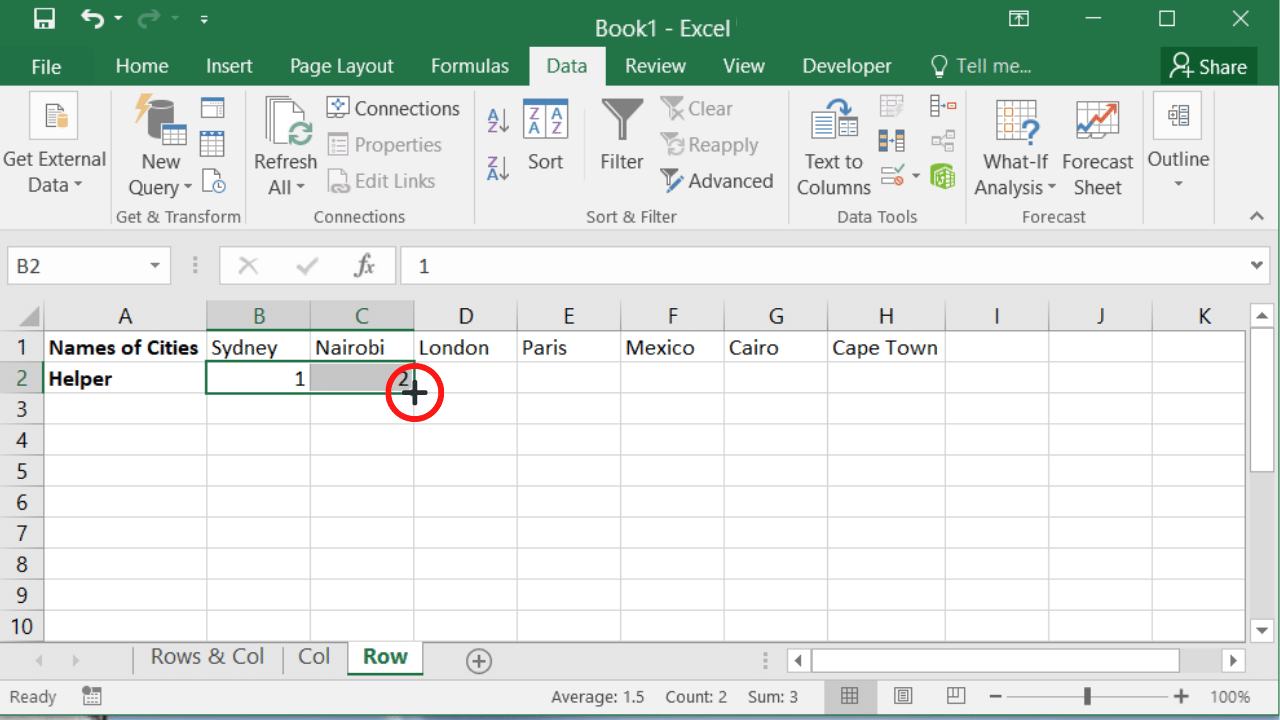Switch to Page Layout view in status bar
Viewport: 1280px width, 720px height.
pyautogui.click(x=903, y=696)
